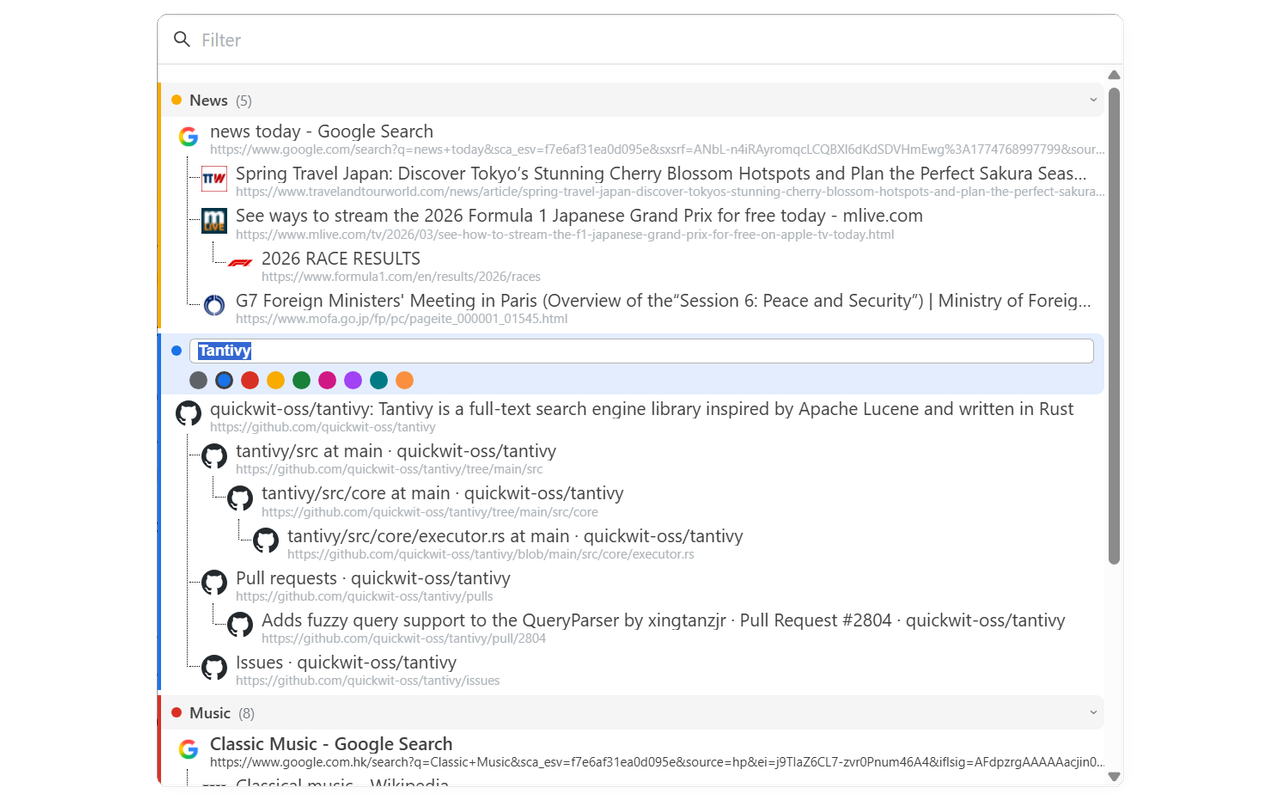Click the red dot of Music group
Image resolution: width=1280 pixels, height=800 pixels.
tap(176, 713)
